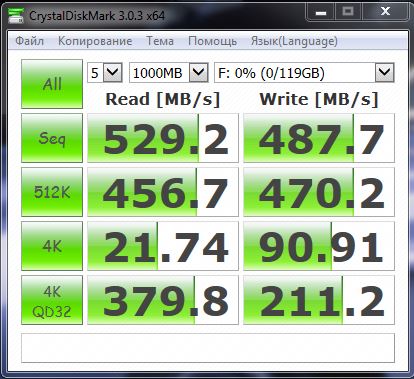Open the Файл menu

click(30, 41)
